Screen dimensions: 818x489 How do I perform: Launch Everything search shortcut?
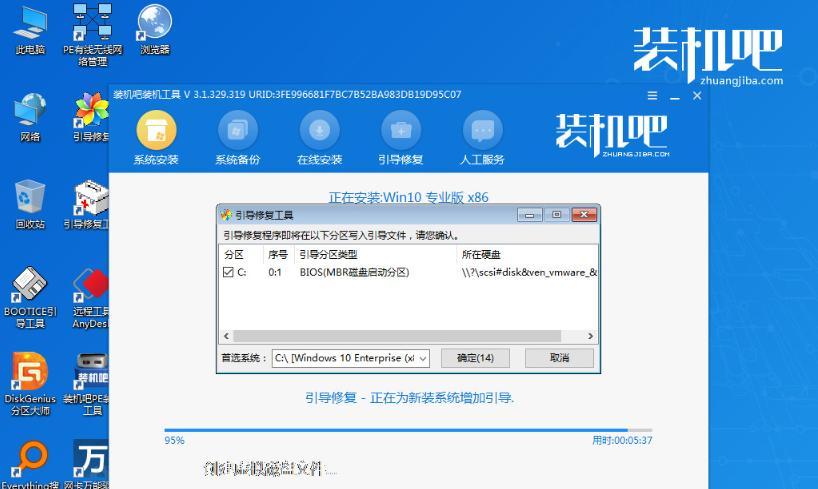(x=30, y=464)
